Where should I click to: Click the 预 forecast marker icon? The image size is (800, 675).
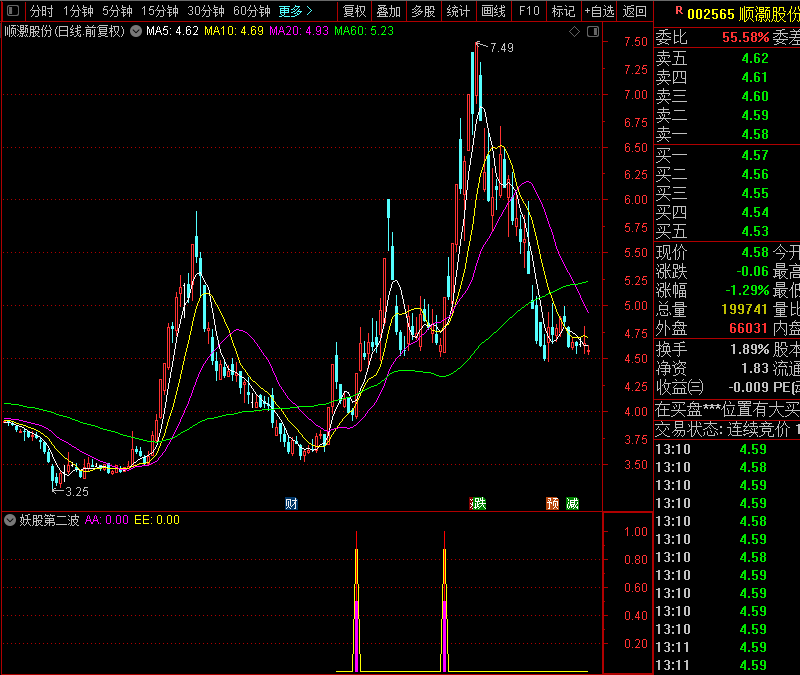[551, 502]
